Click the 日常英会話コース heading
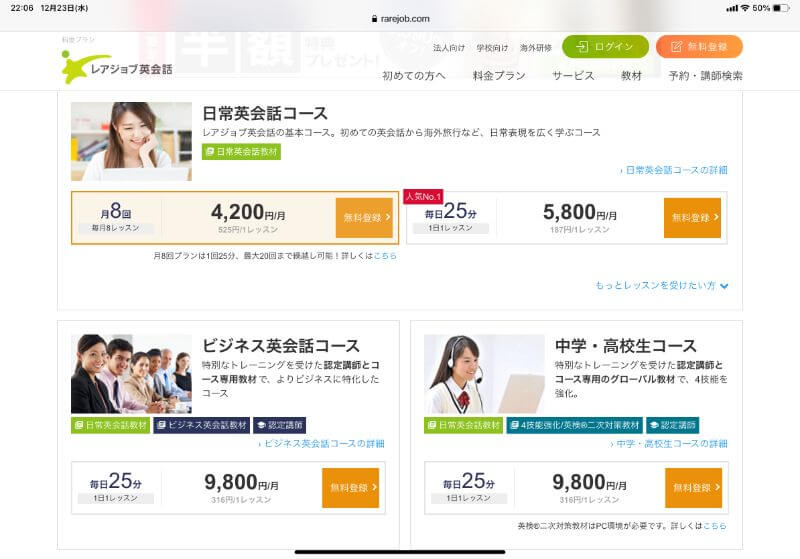 265,113
